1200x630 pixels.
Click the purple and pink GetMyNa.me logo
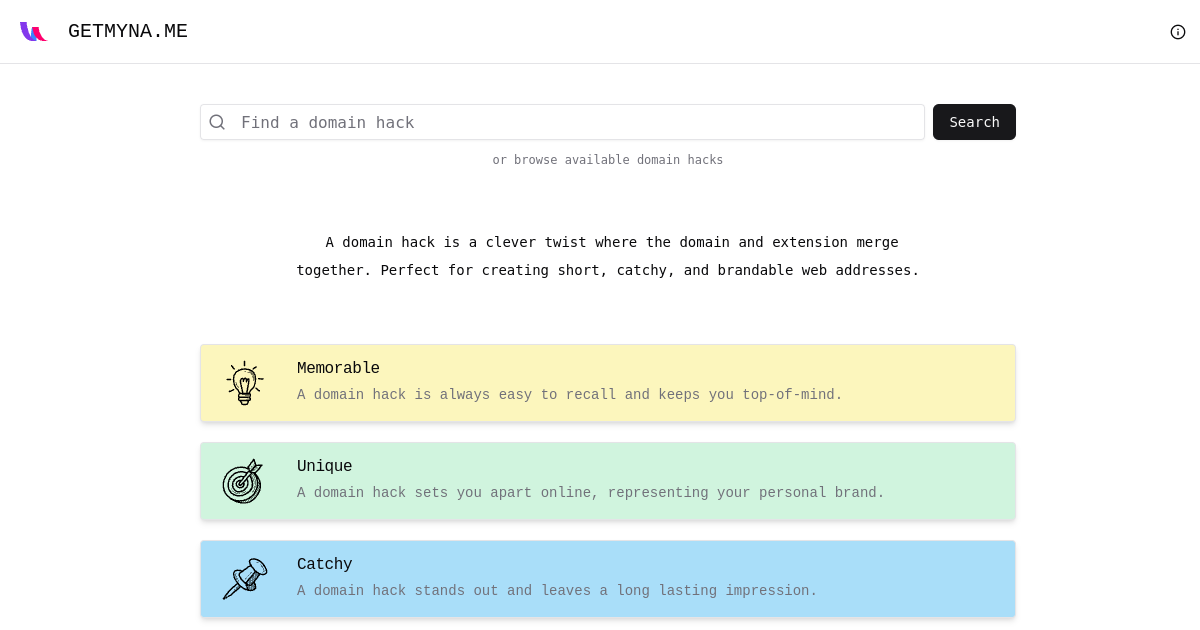click(33, 32)
